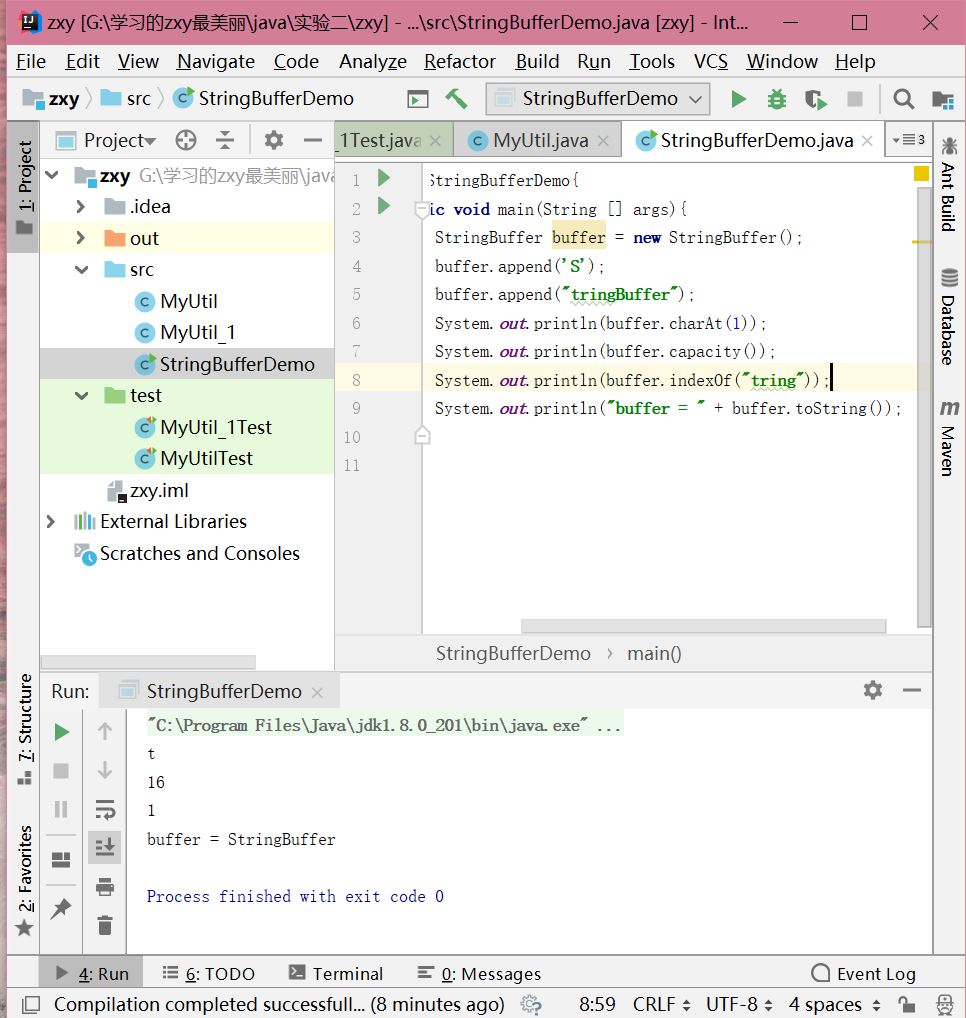Viewport: 966px width, 1018px height.
Task: Open the Terminal tool window
Action: (x=335, y=974)
